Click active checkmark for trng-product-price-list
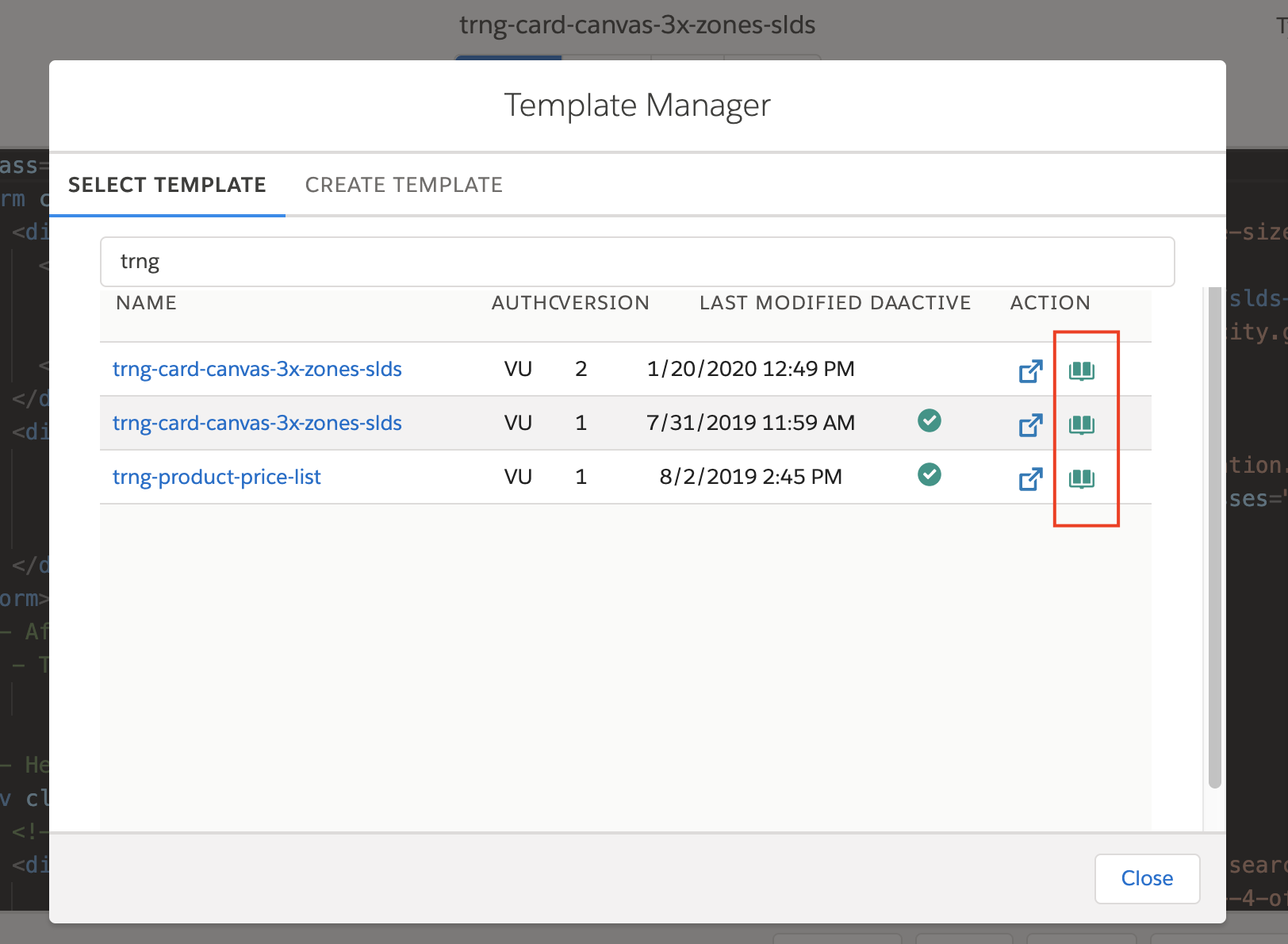The width and height of the screenshot is (1288, 944). coord(930,474)
